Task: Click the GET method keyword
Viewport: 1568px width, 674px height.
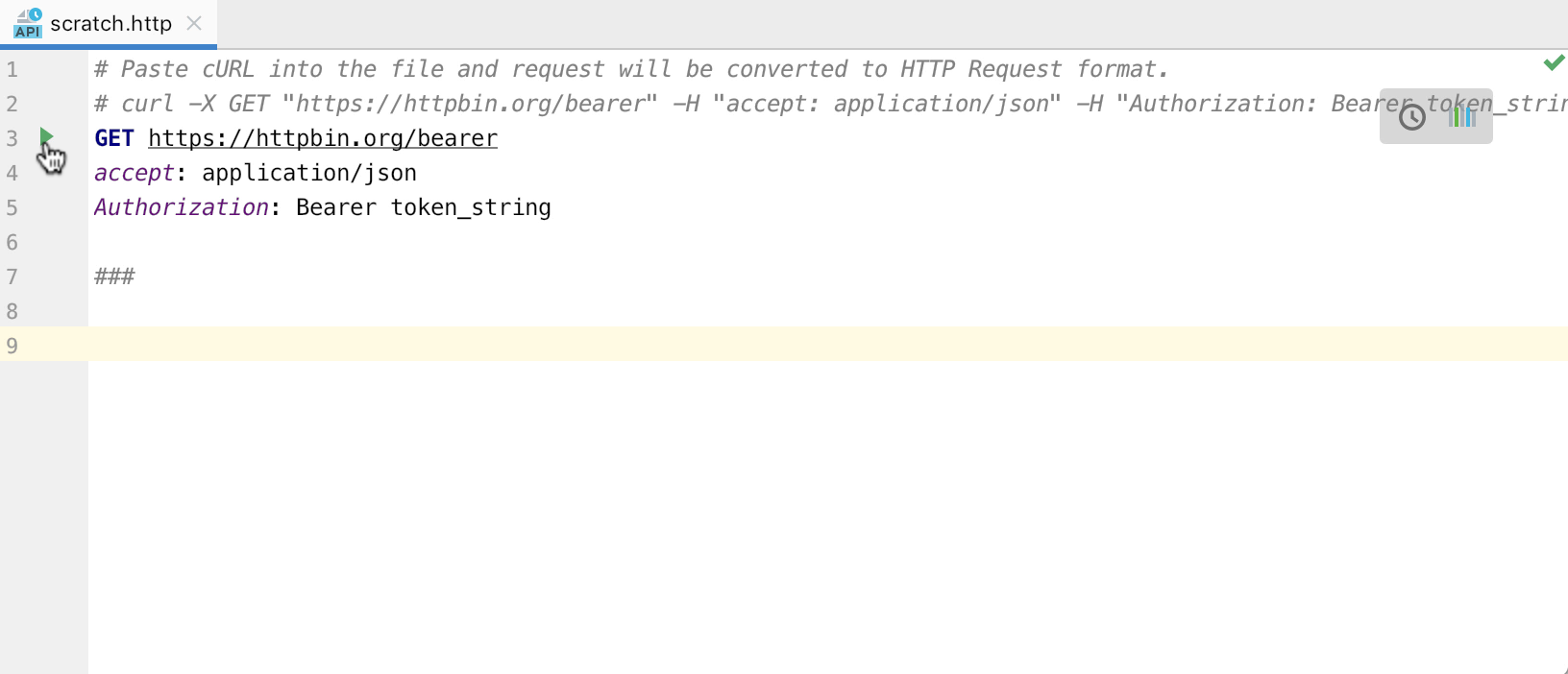Action: coord(113,138)
